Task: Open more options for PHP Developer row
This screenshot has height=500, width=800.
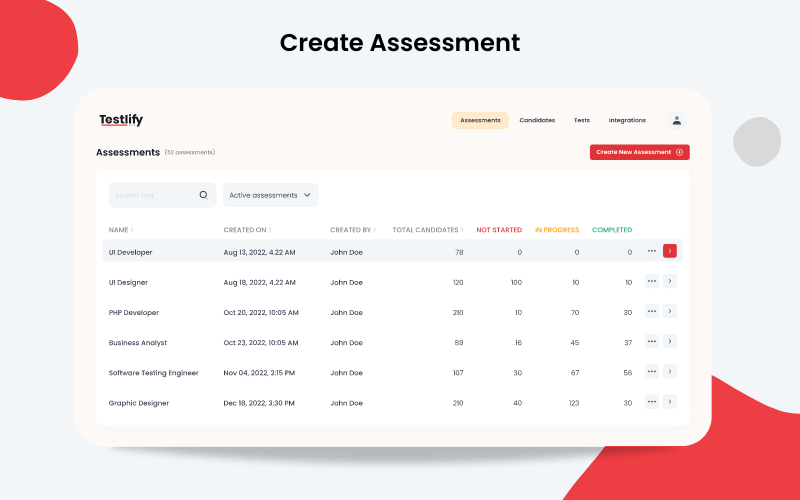Action: click(x=652, y=311)
